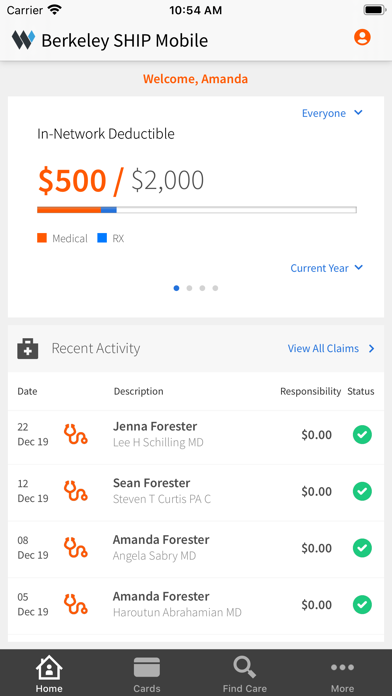Tap green status check on Jenna Forester row
This screenshot has height=696, width=392.
point(362,434)
